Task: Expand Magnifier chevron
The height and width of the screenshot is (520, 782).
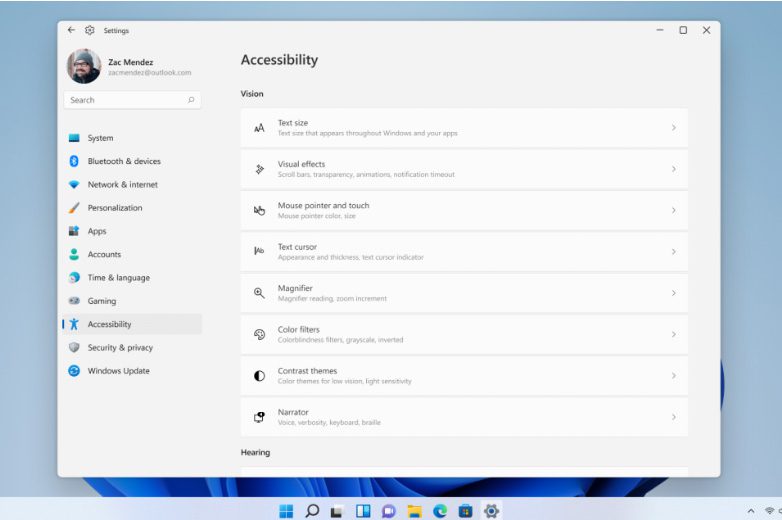Action: (x=674, y=293)
